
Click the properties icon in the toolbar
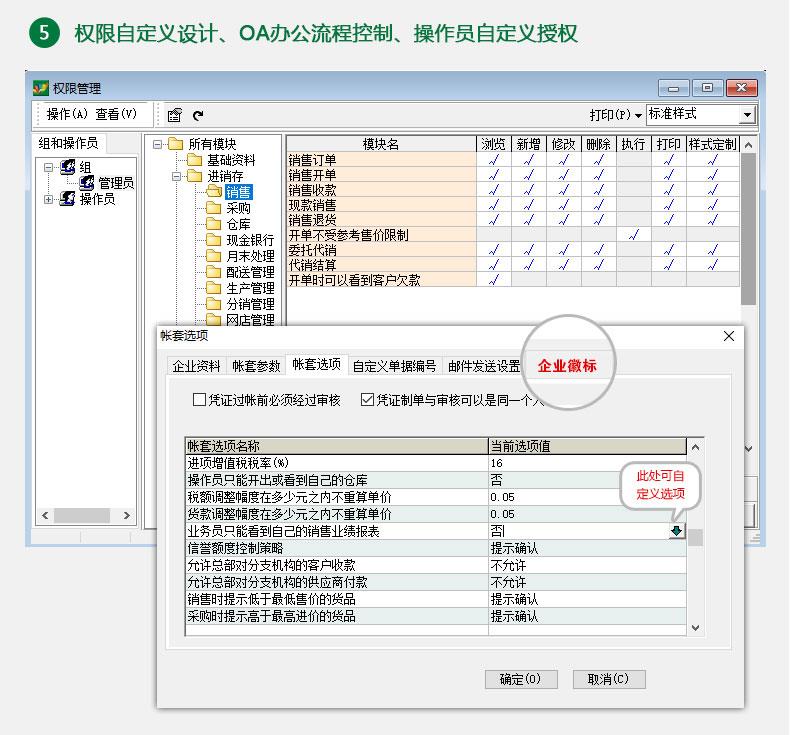coord(174,115)
